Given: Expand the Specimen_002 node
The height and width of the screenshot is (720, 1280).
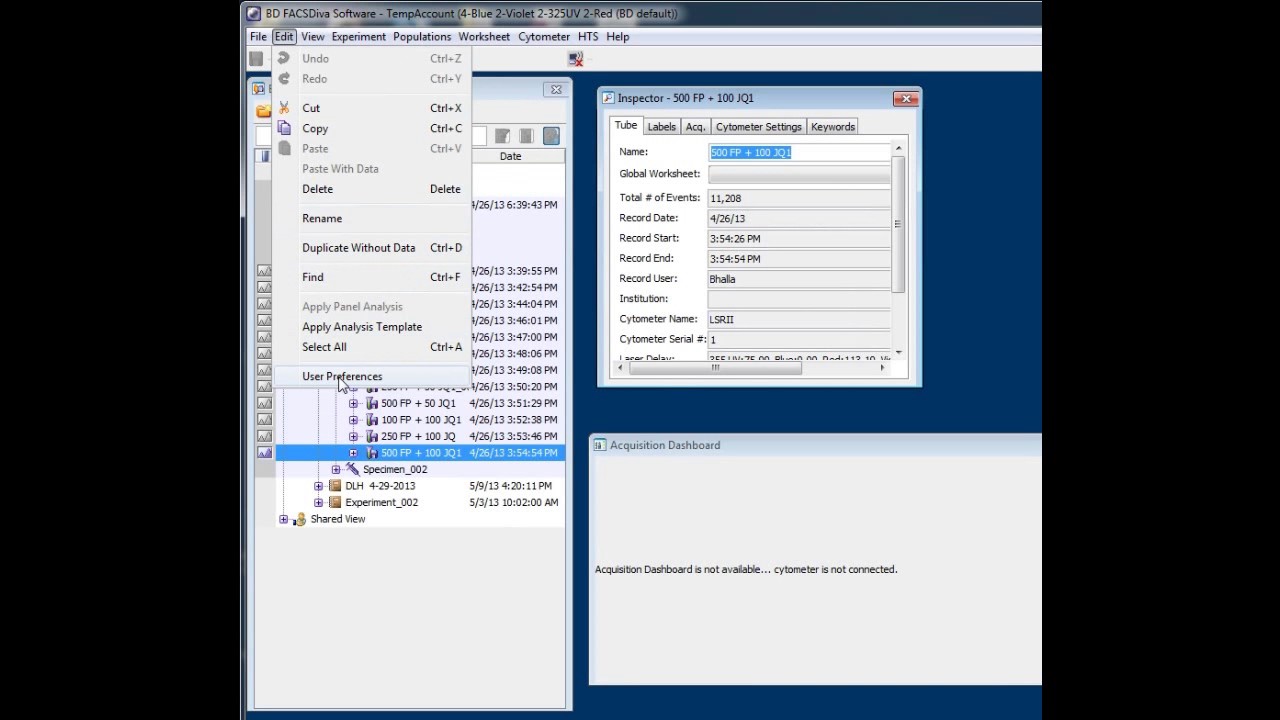Looking at the screenshot, I should click(336, 469).
